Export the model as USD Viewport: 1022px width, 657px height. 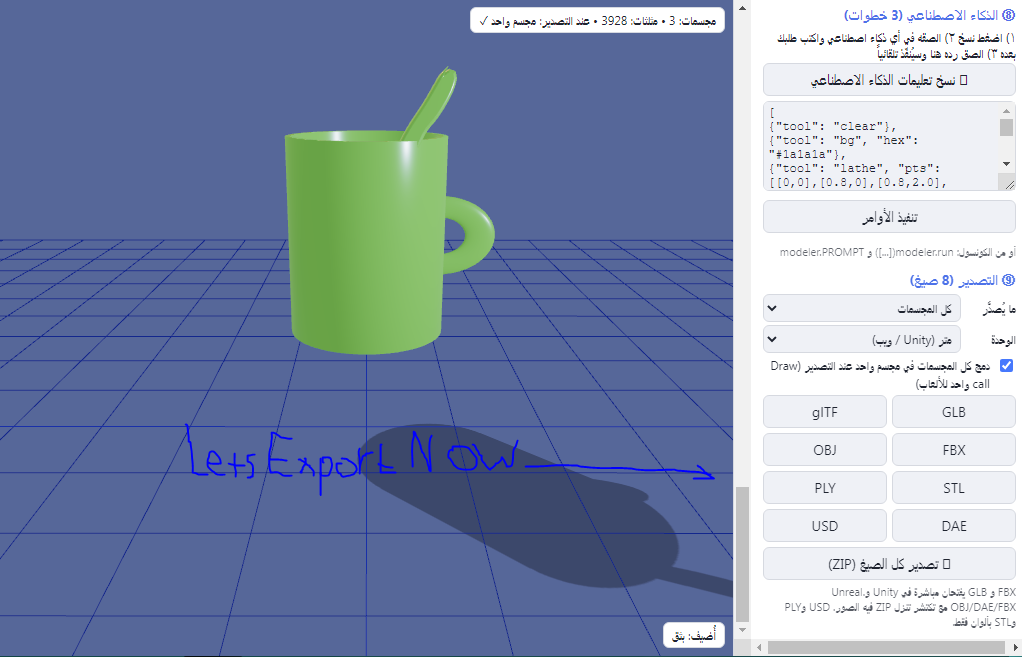(x=825, y=526)
